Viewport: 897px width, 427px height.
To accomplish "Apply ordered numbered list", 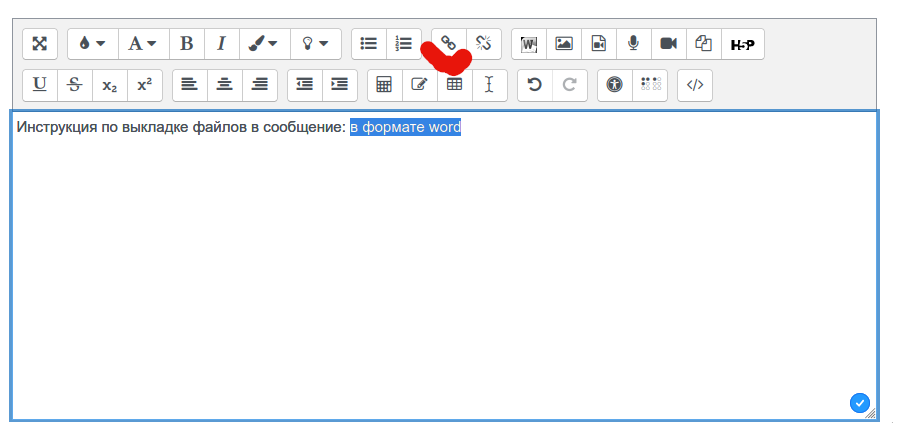I will pos(404,44).
